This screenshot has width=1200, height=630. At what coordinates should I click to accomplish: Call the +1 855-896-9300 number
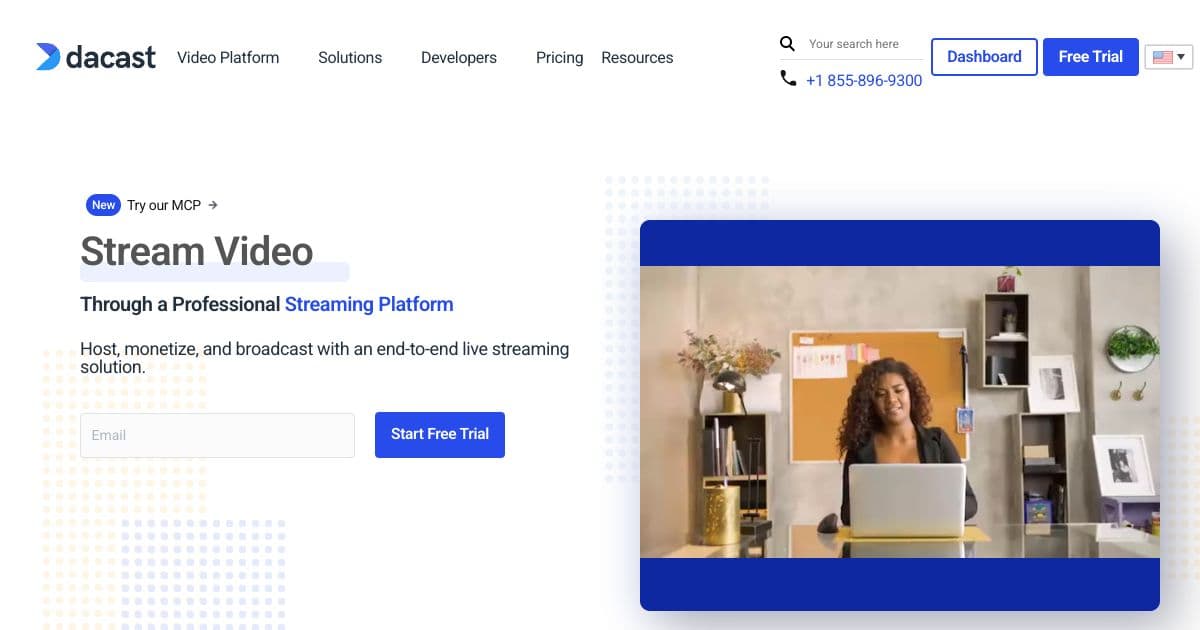863,80
